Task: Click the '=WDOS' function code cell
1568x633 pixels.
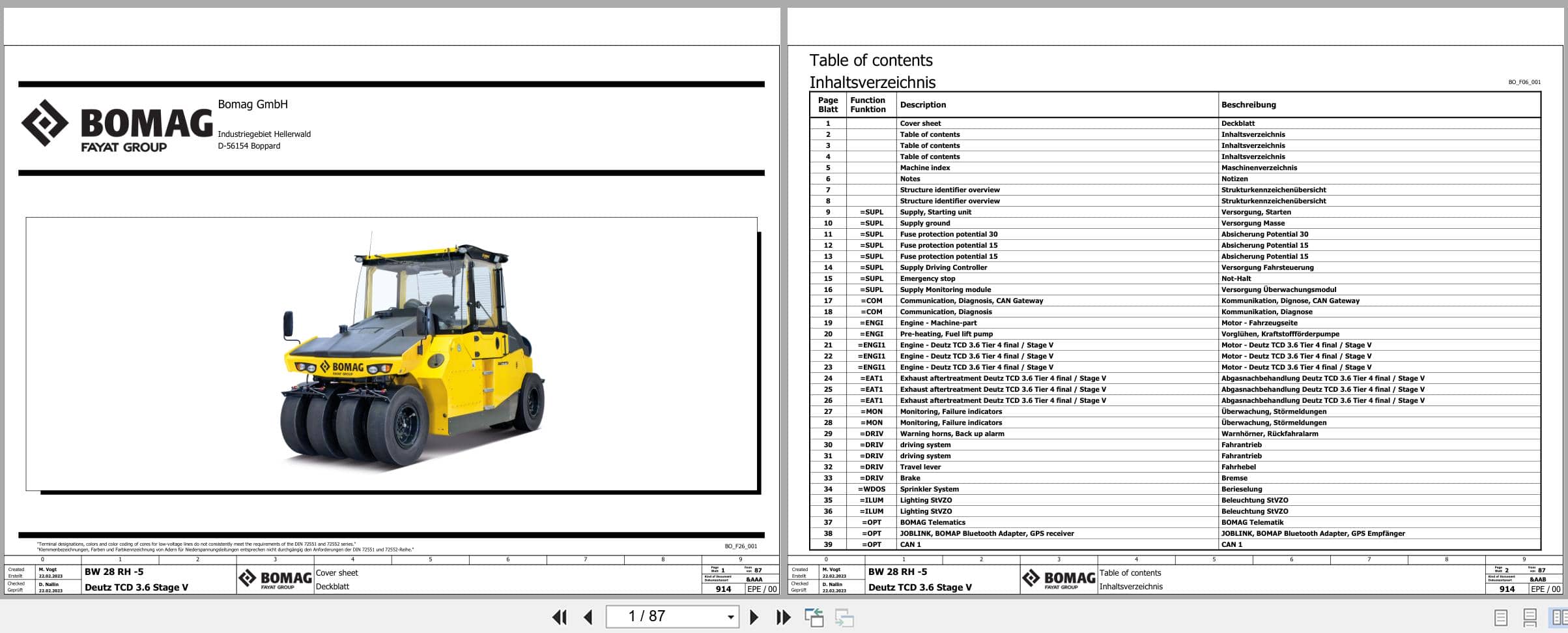Action: [871, 489]
